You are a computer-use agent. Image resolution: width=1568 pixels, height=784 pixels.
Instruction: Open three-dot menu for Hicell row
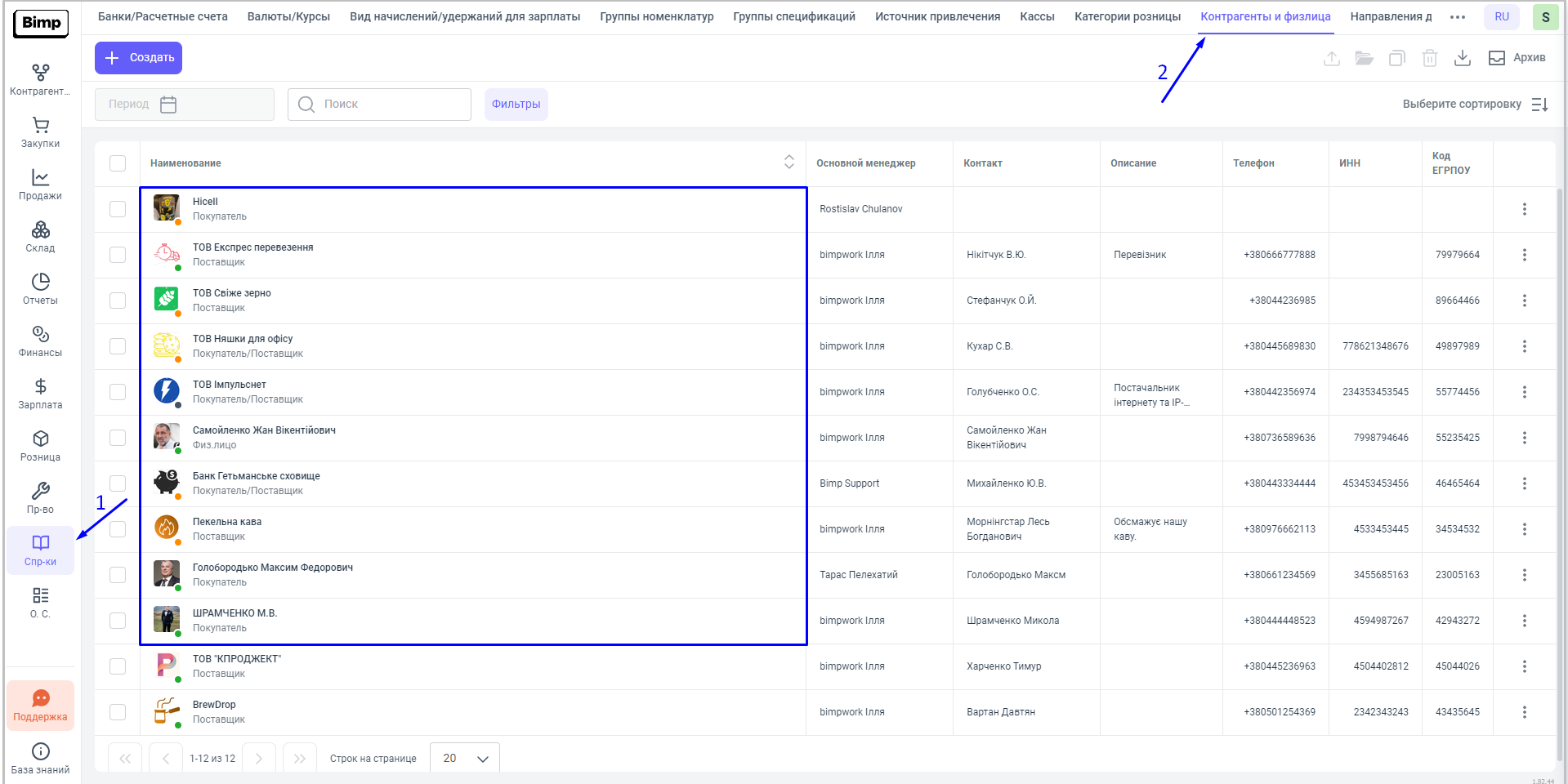[x=1524, y=209]
